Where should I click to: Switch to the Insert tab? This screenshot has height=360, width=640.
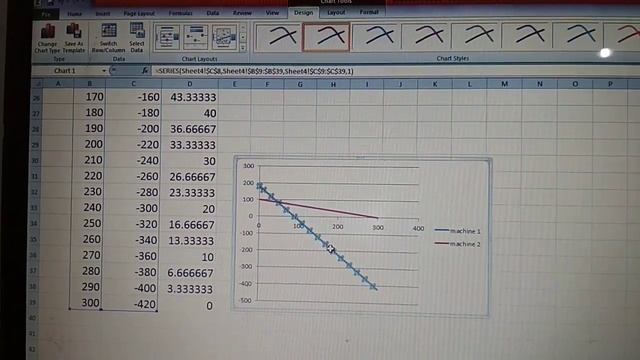tap(103, 14)
